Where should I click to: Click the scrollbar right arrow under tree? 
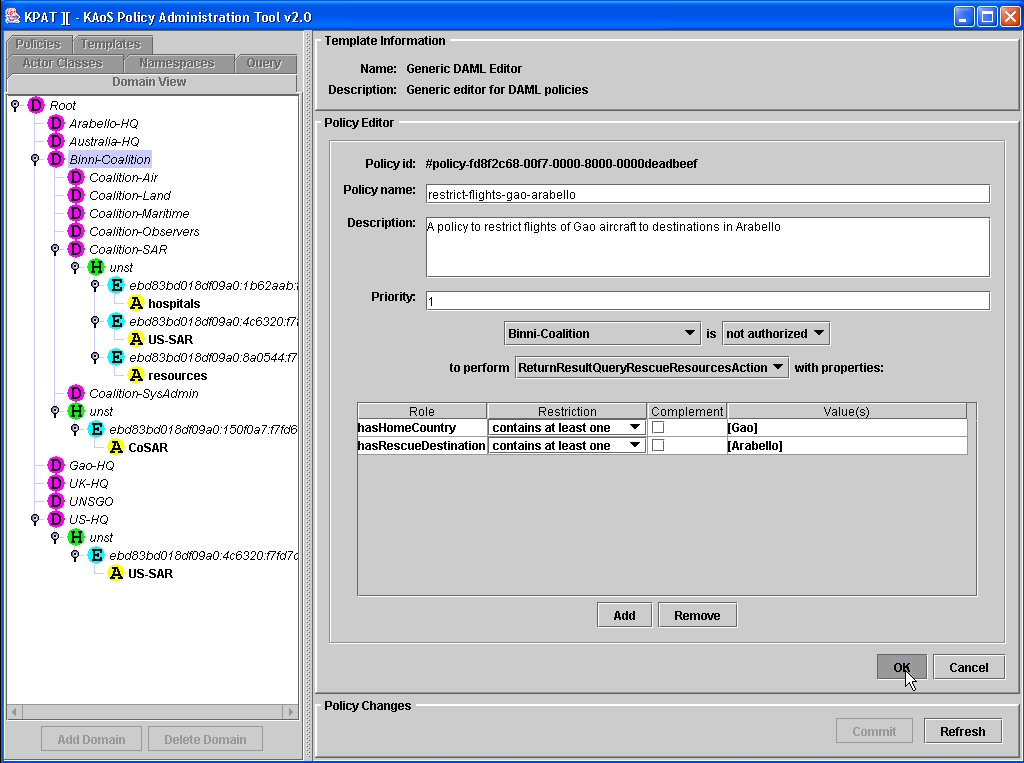click(x=291, y=711)
